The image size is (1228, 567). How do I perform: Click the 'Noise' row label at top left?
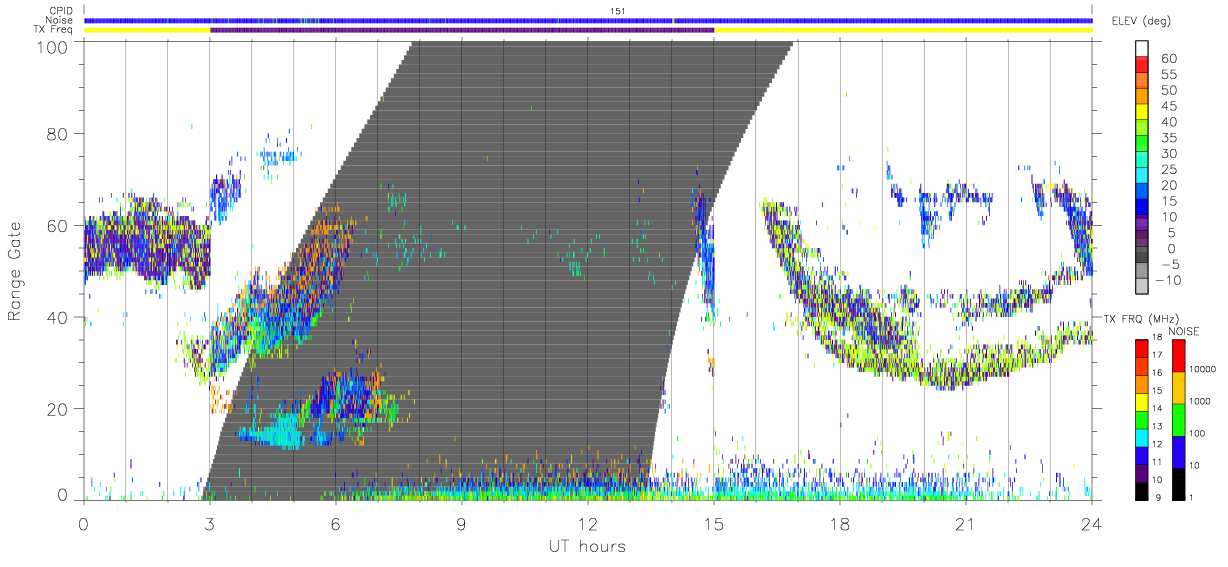[60, 20]
